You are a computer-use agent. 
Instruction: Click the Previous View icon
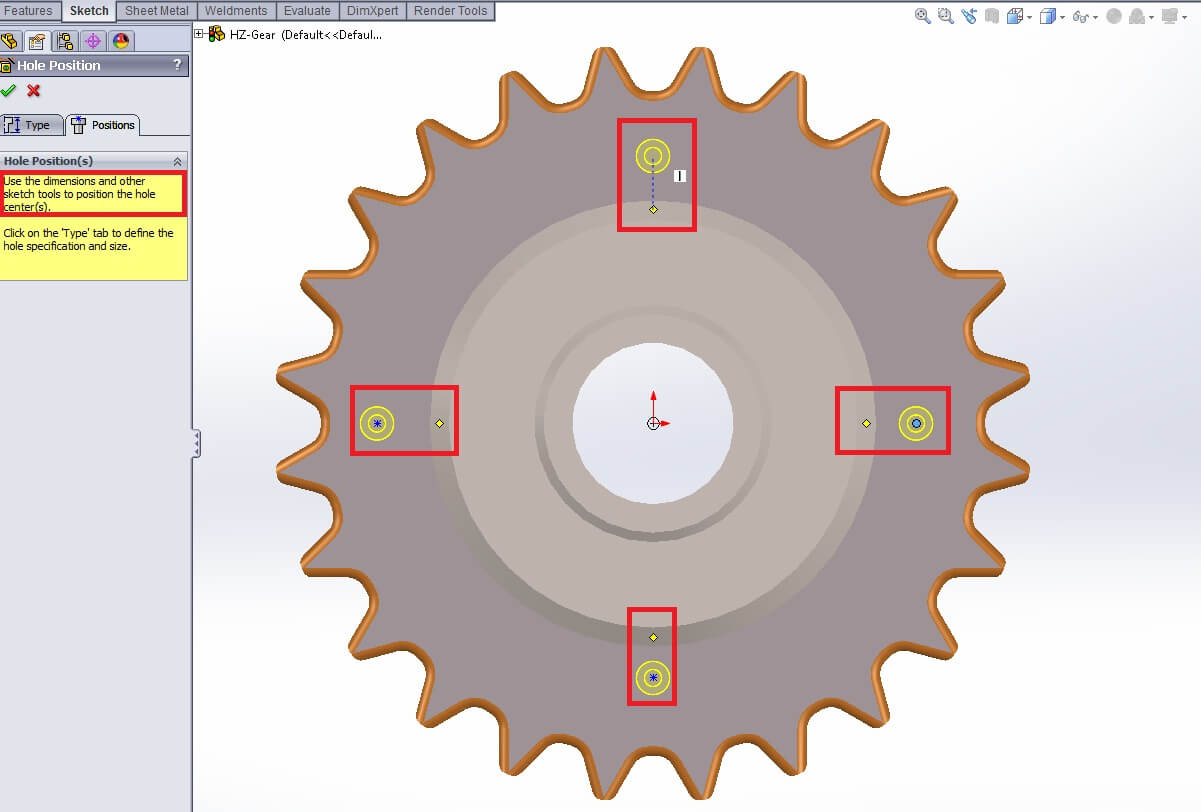(x=968, y=14)
